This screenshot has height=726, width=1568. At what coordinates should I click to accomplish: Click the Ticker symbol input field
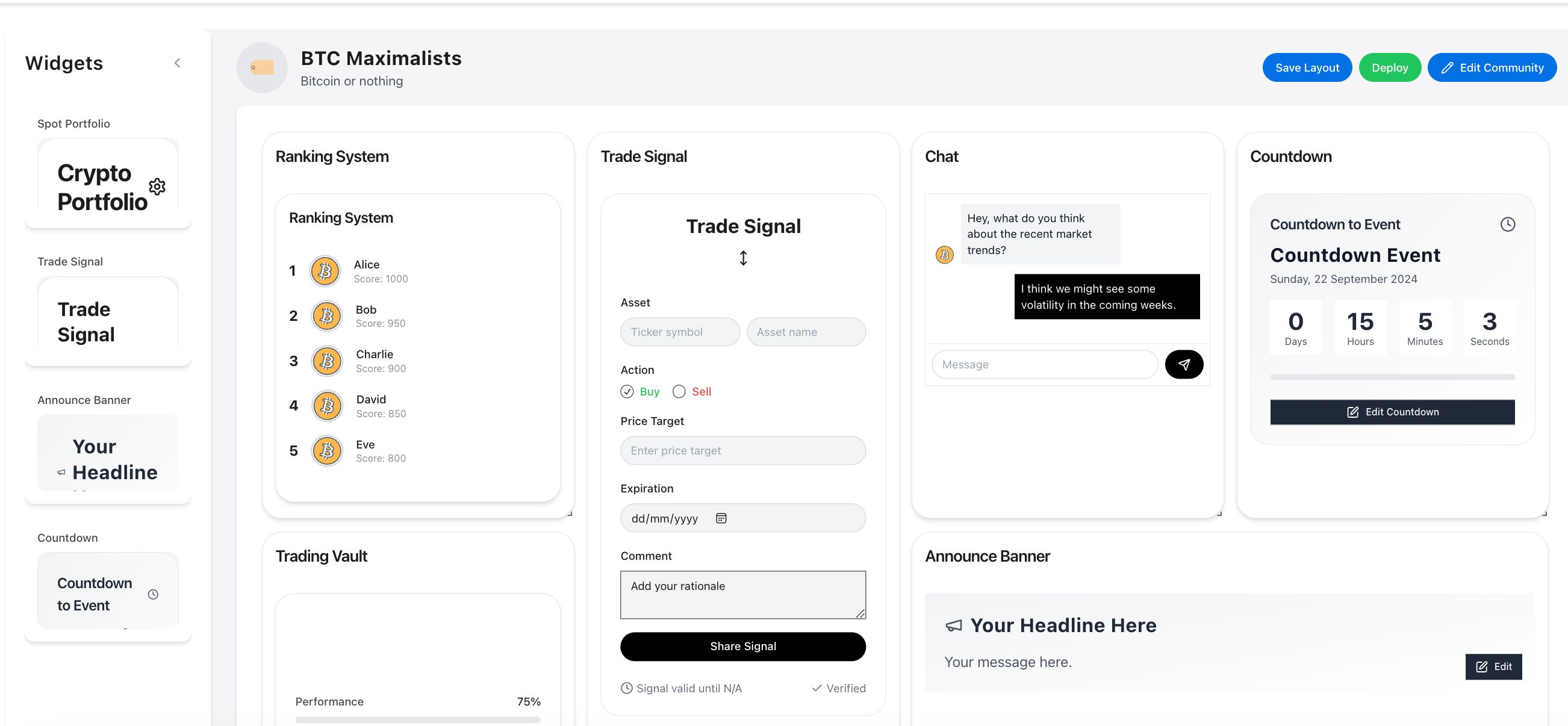(x=680, y=331)
